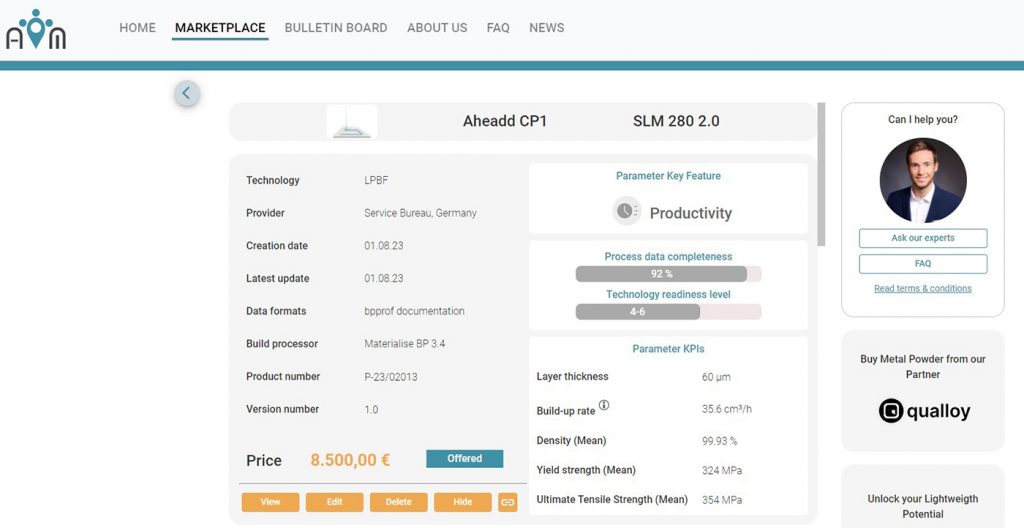Click the Service Bureau, Germany provider value

(x=420, y=213)
